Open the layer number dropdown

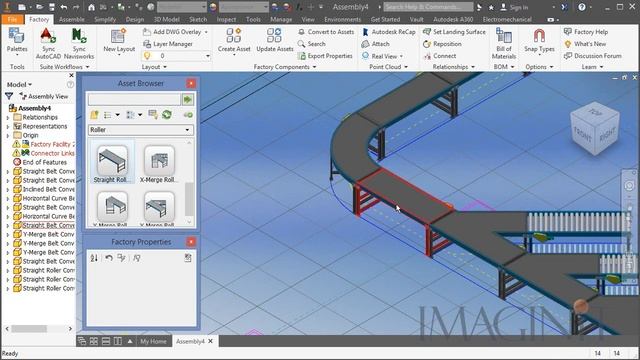tap(208, 56)
